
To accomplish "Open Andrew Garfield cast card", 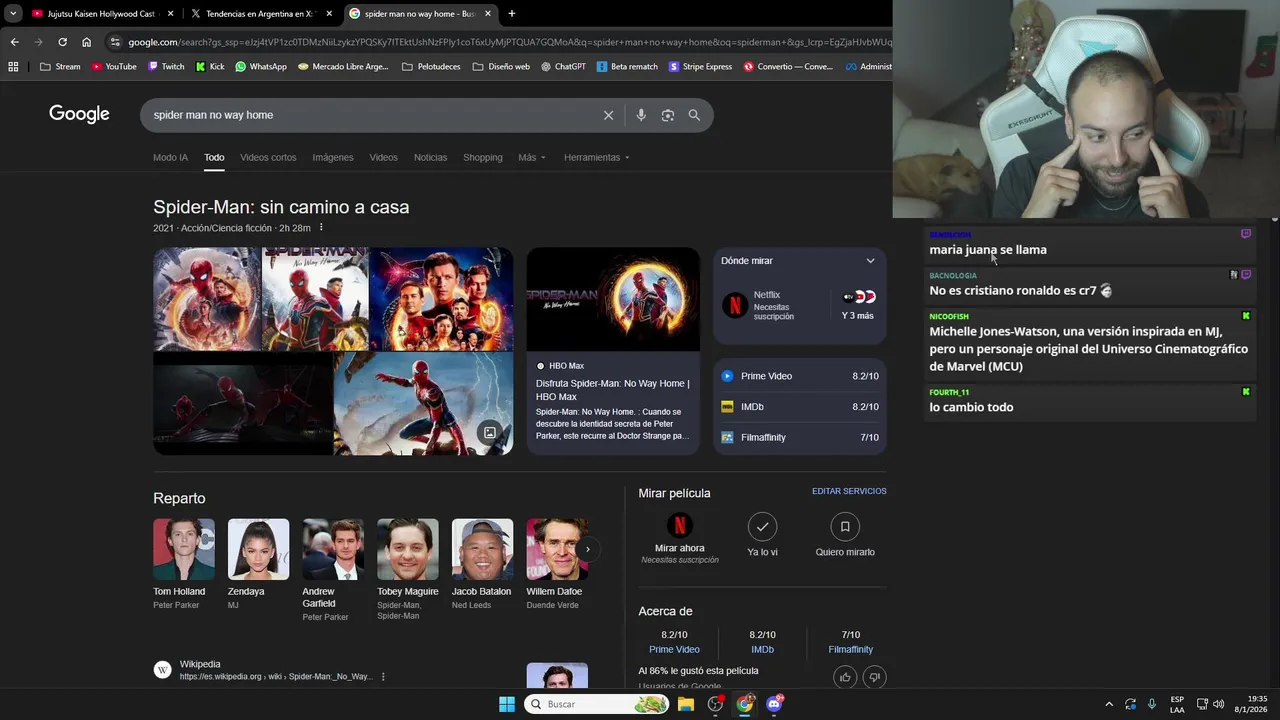I will (333, 570).
